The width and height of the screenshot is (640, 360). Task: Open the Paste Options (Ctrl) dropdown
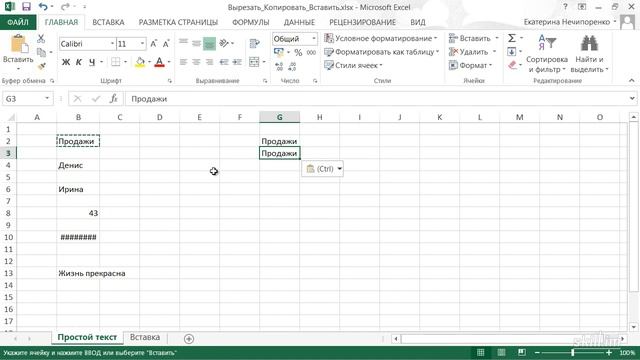pyautogui.click(x=322, y=169)
